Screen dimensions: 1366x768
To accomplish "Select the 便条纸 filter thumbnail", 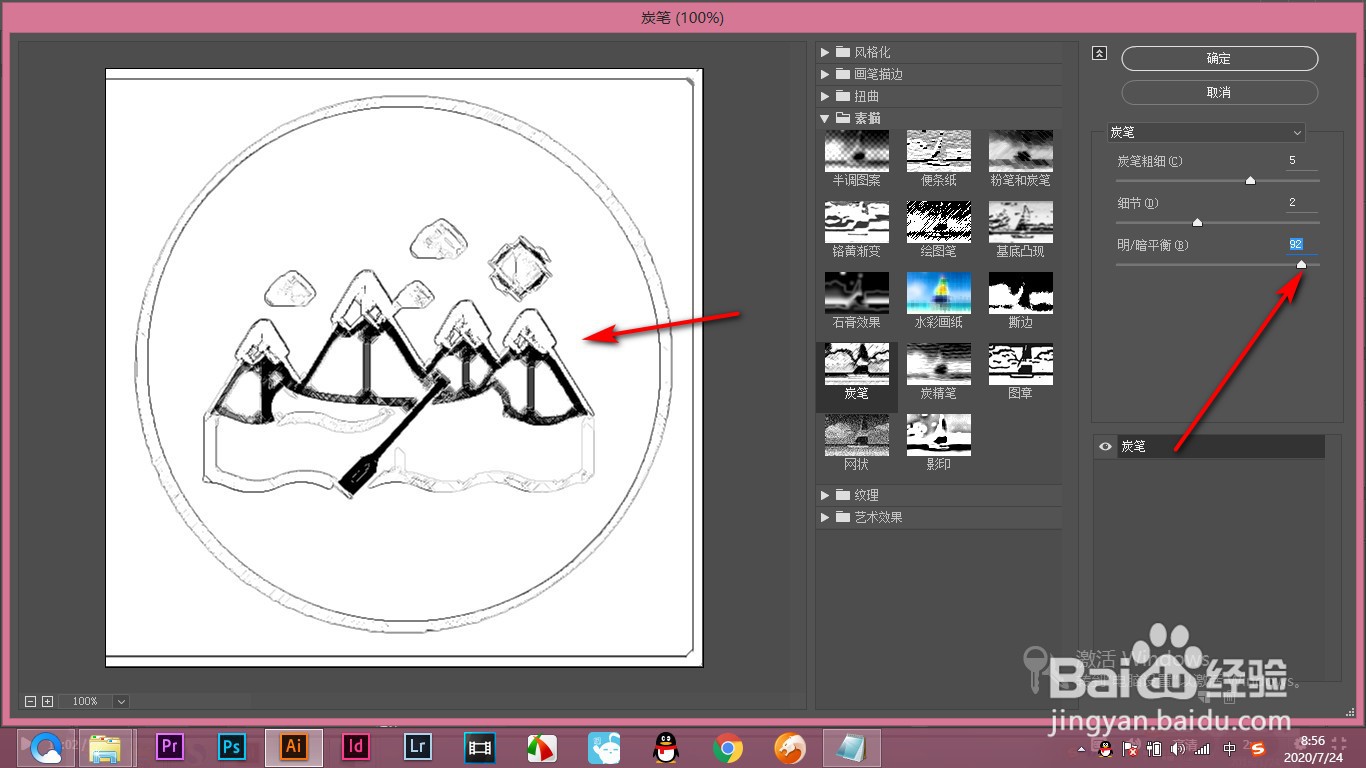I will [938, 151].
